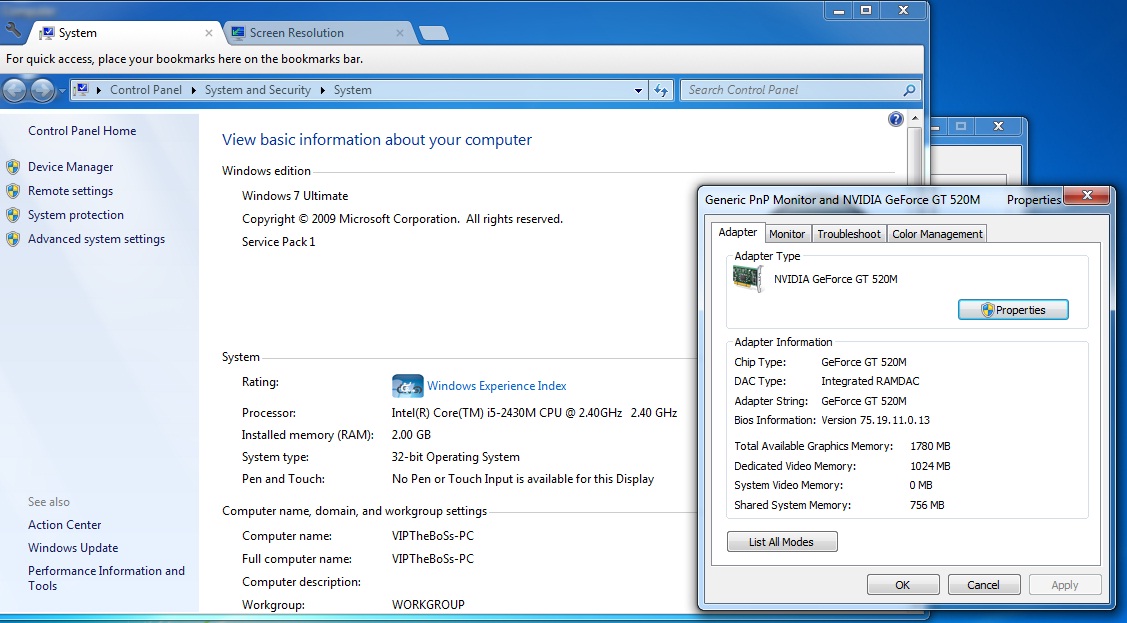Maximize the System browser window
1127x623 pixels.
866,10
